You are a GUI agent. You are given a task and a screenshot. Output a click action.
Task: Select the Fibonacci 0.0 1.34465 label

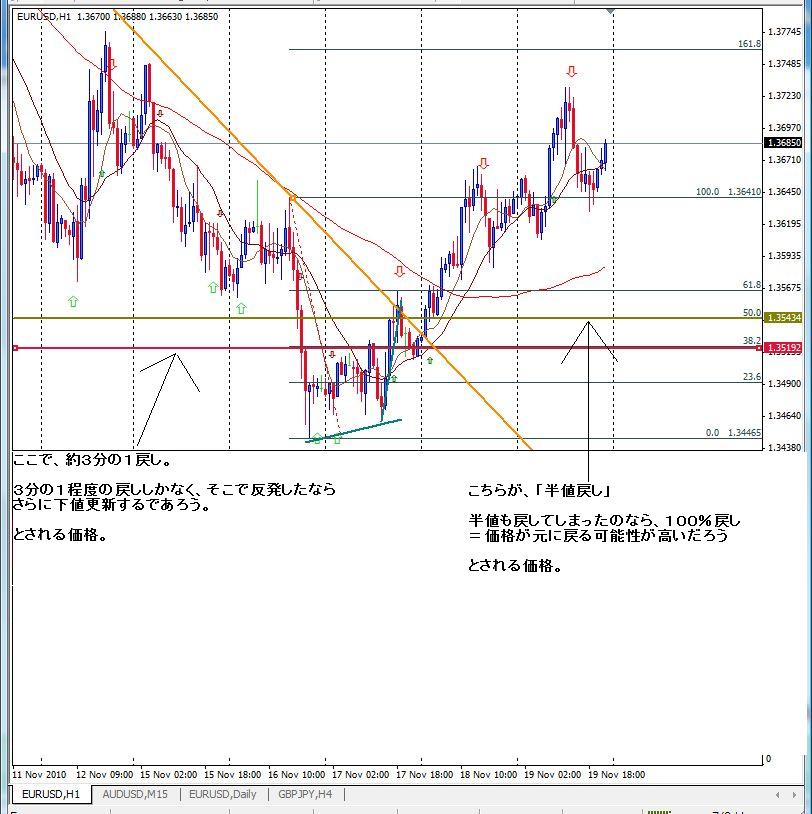click(733, 432)
